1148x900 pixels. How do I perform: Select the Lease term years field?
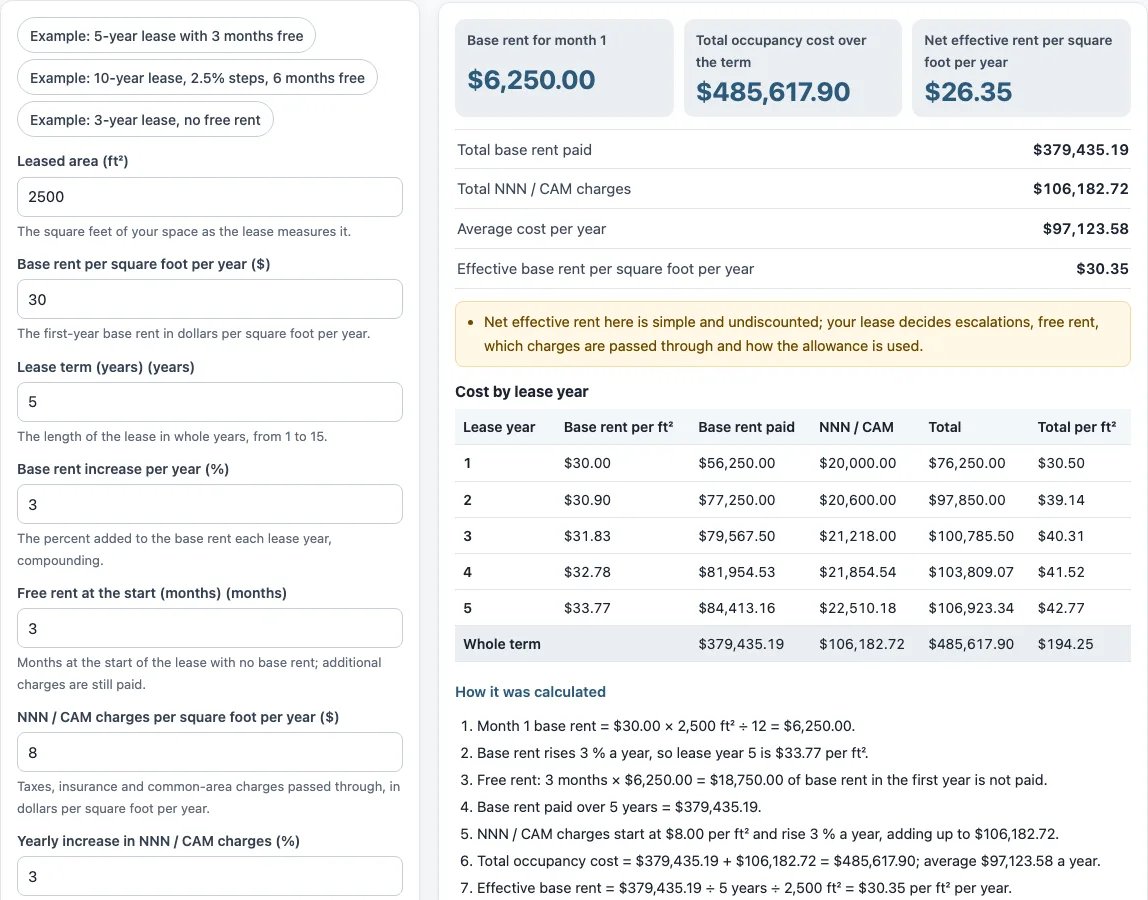click(209, 402)
